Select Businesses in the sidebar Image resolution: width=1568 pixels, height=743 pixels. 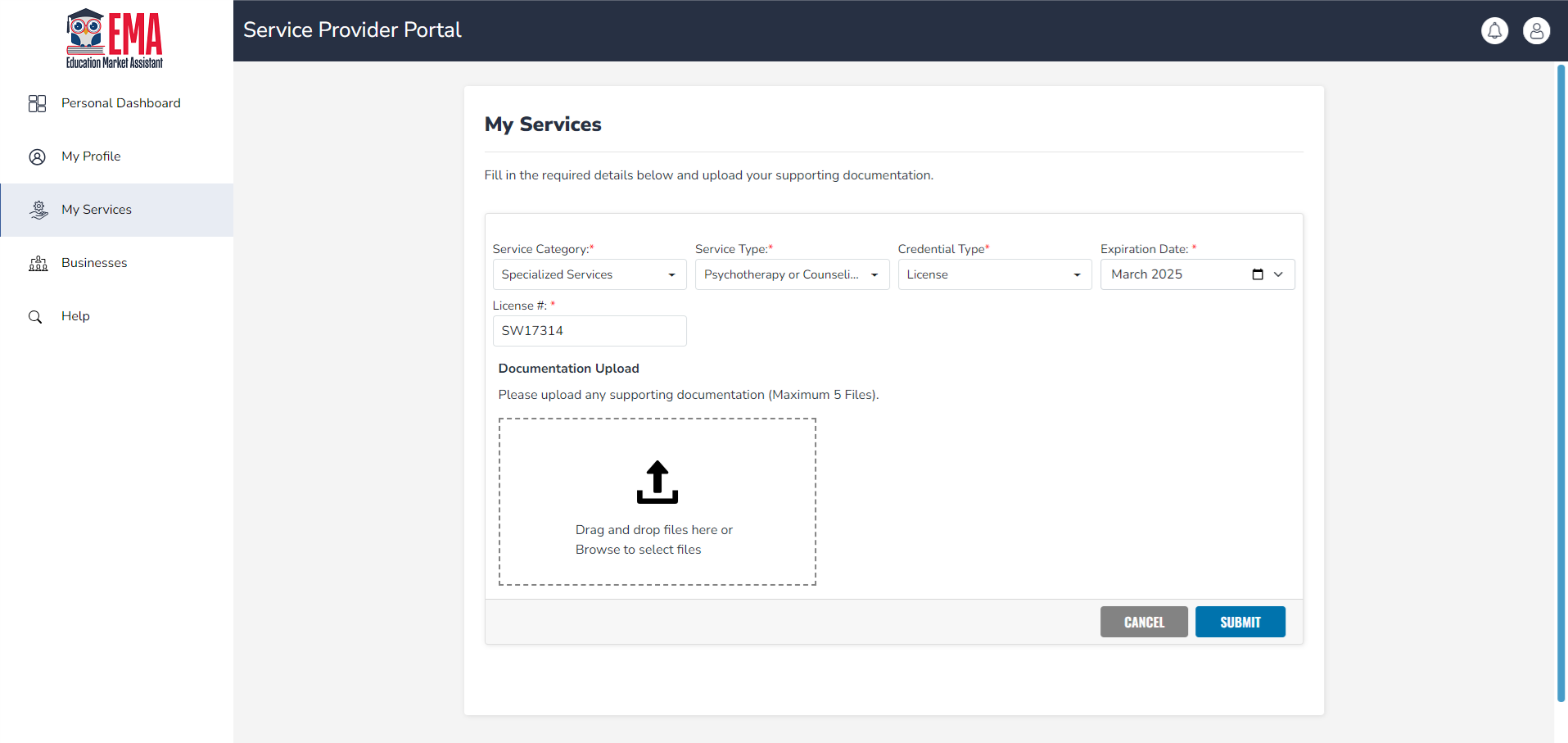pyautogui.click(x=94, y=263)
